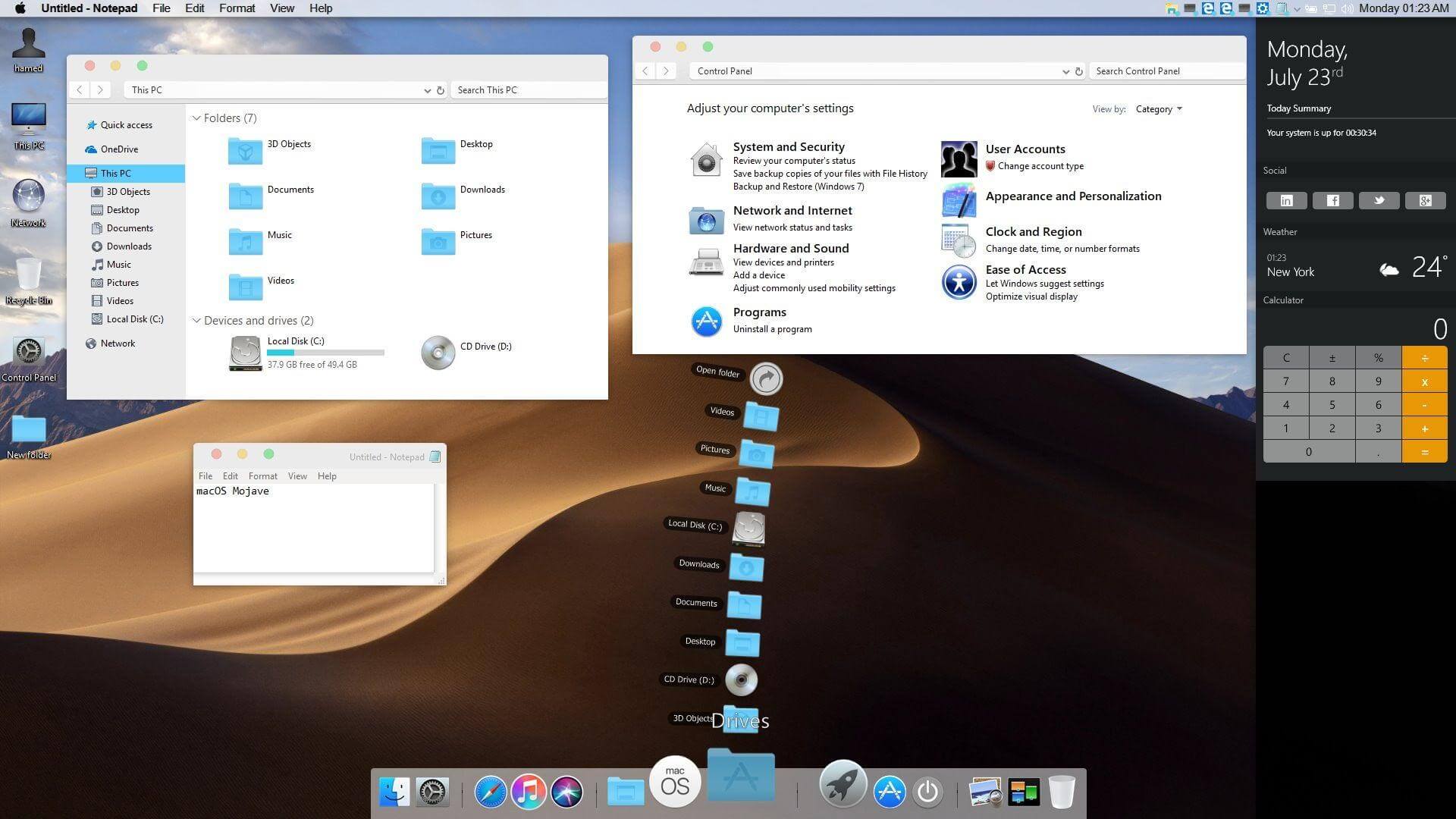The width and height of the screenshot is (1456, 819).
Task: Click the Trash icon in the dock
Action: point(1062,792)
